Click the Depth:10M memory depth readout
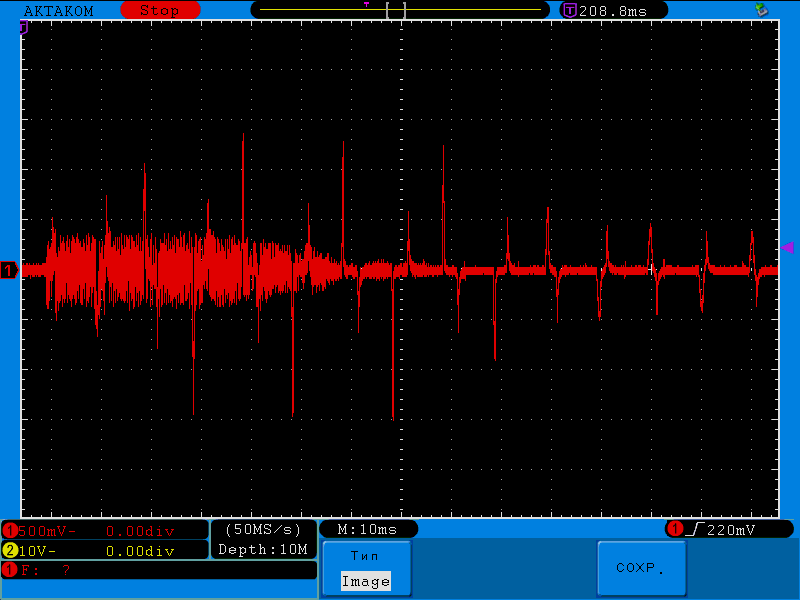This screenshot has height=600, width=800. [x=263, y=549]
